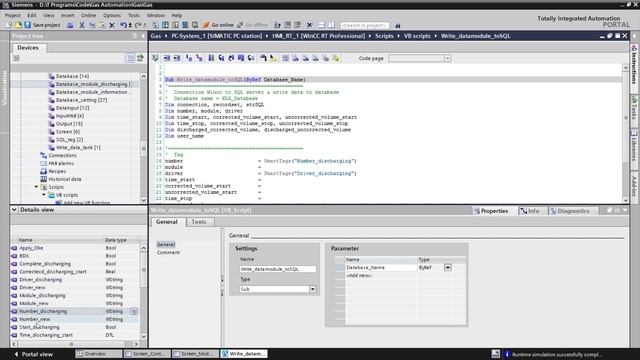Open the Window menu

[156, 15]
